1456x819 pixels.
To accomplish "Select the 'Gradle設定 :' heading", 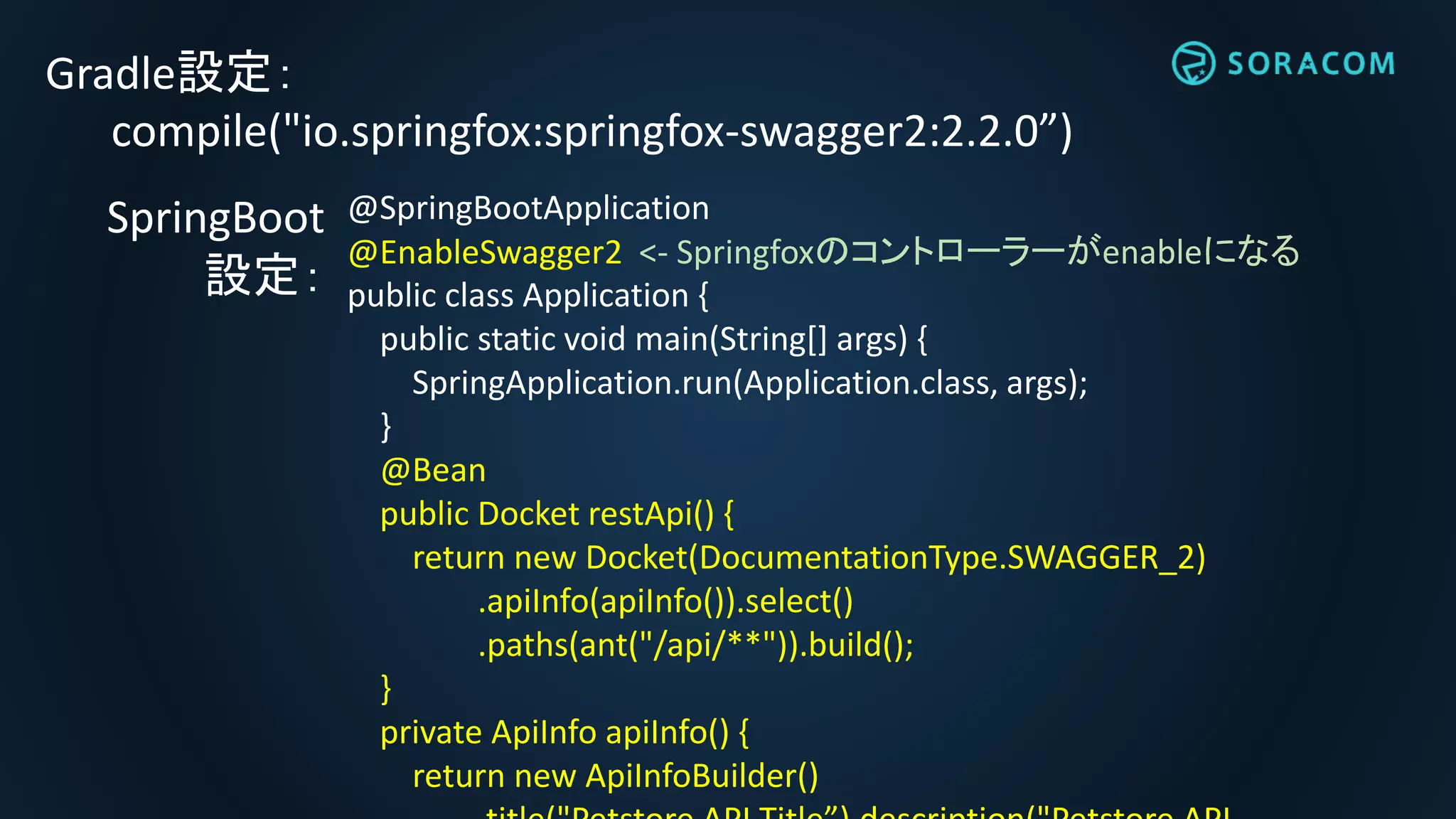I will click(168, 73).
